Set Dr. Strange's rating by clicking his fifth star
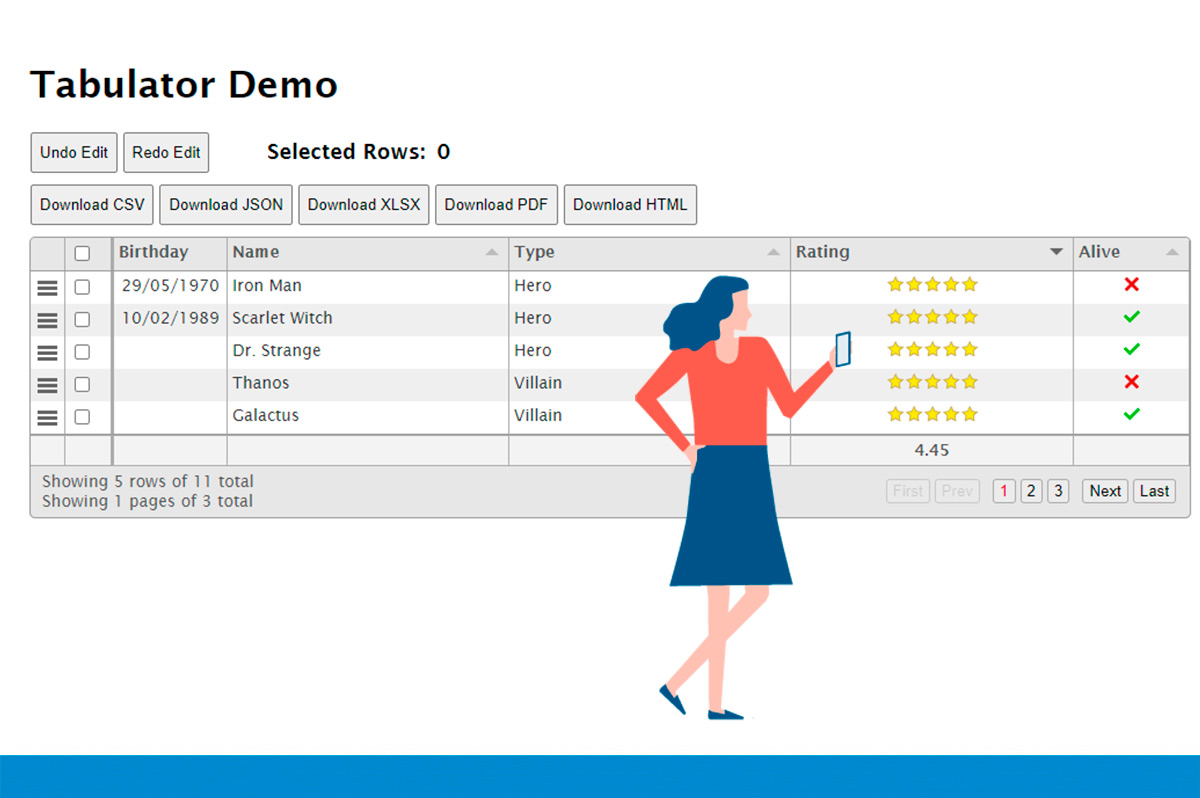This screenshot has height=798, width=1200. (x=971, y=350)
